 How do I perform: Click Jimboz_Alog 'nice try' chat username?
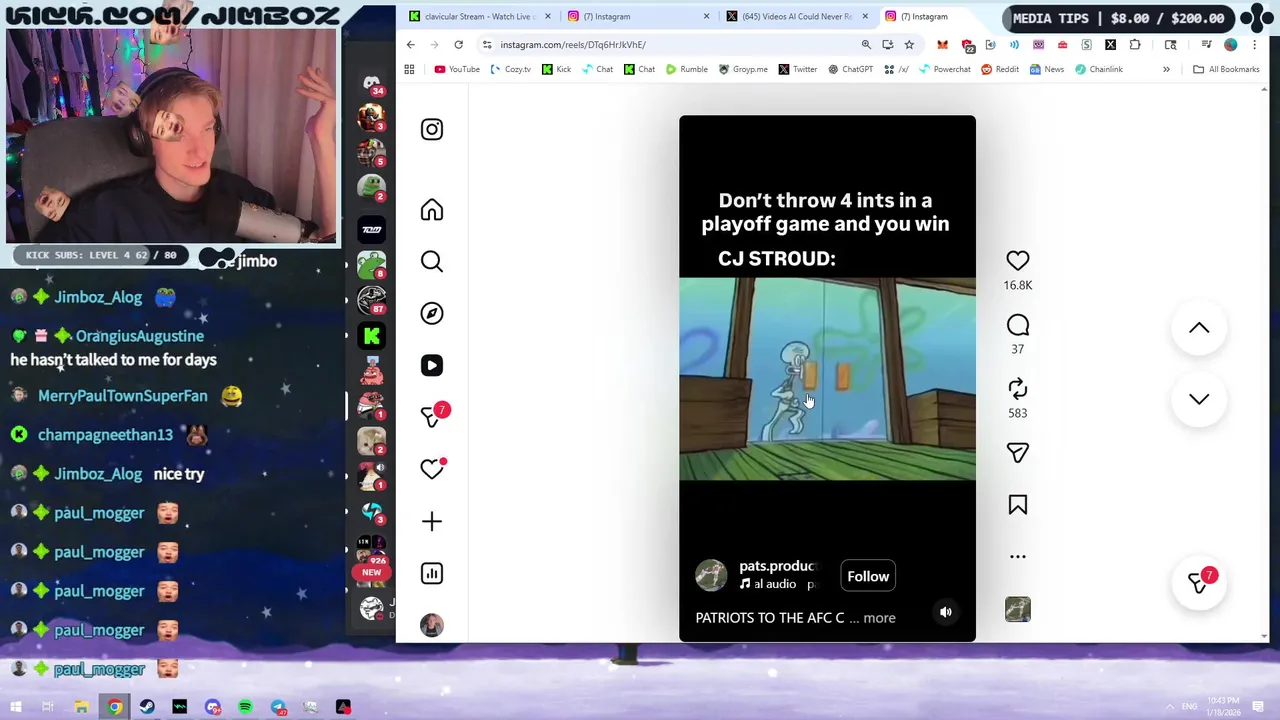pyautogui.click(x=98, y=474)
